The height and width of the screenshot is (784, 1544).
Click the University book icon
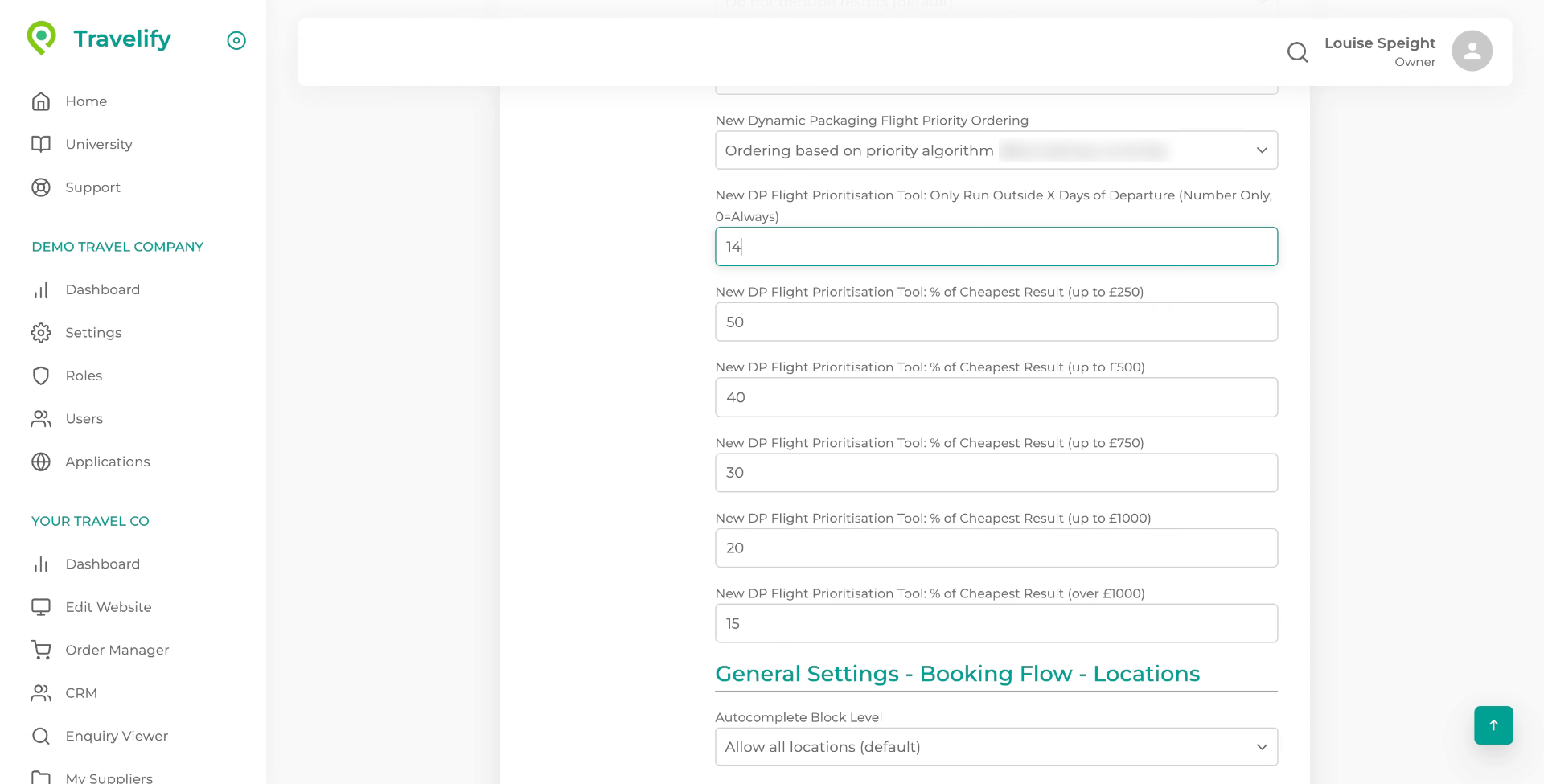pyautogui.click(x=41, y=144)
